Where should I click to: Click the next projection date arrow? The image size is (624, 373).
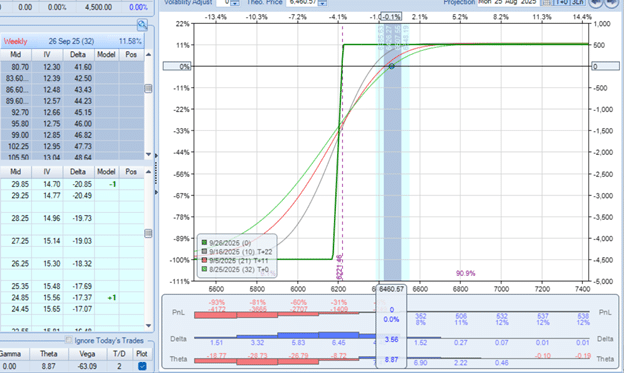point(612,2)
